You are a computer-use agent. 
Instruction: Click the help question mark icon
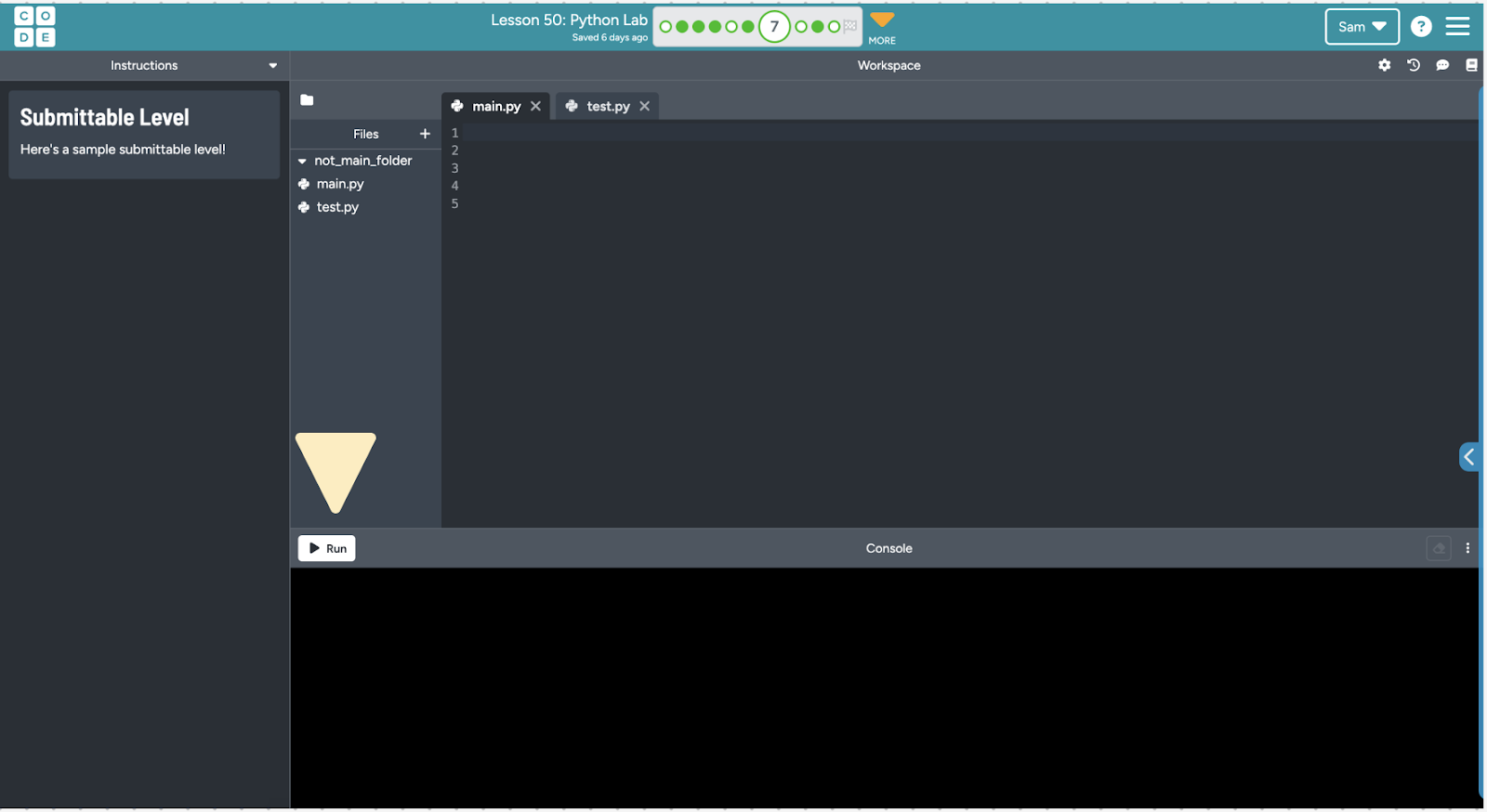pyautogui.click(x=1420, y=27)
